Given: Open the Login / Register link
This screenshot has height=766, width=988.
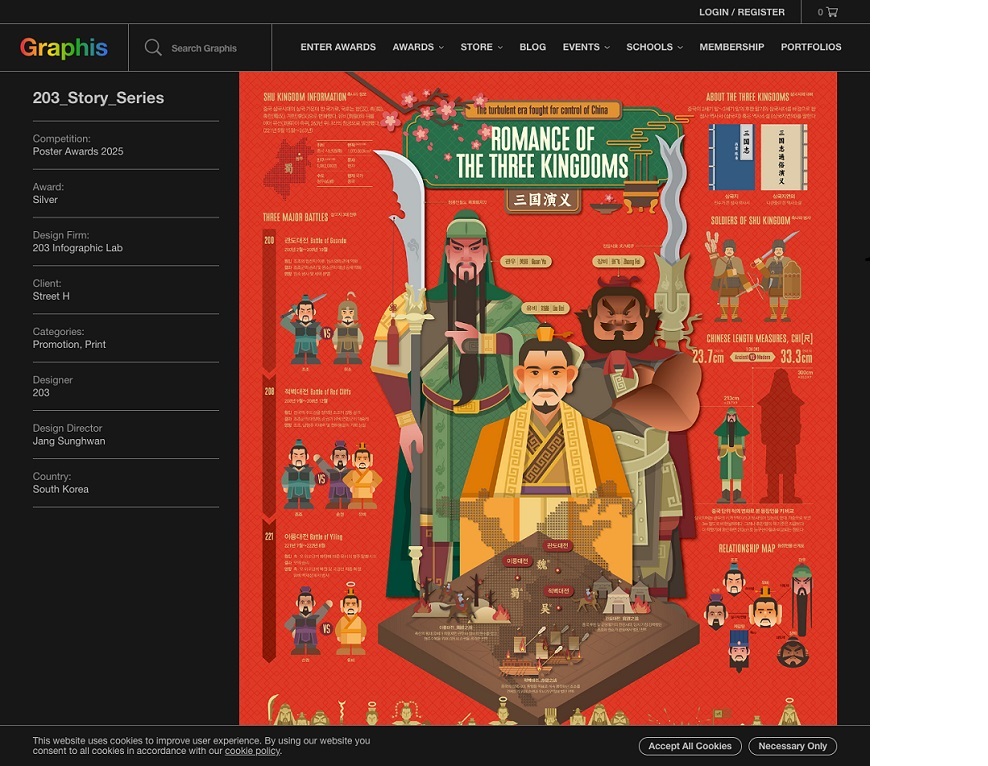Looking at the screenshot, I should pos(742,12).
